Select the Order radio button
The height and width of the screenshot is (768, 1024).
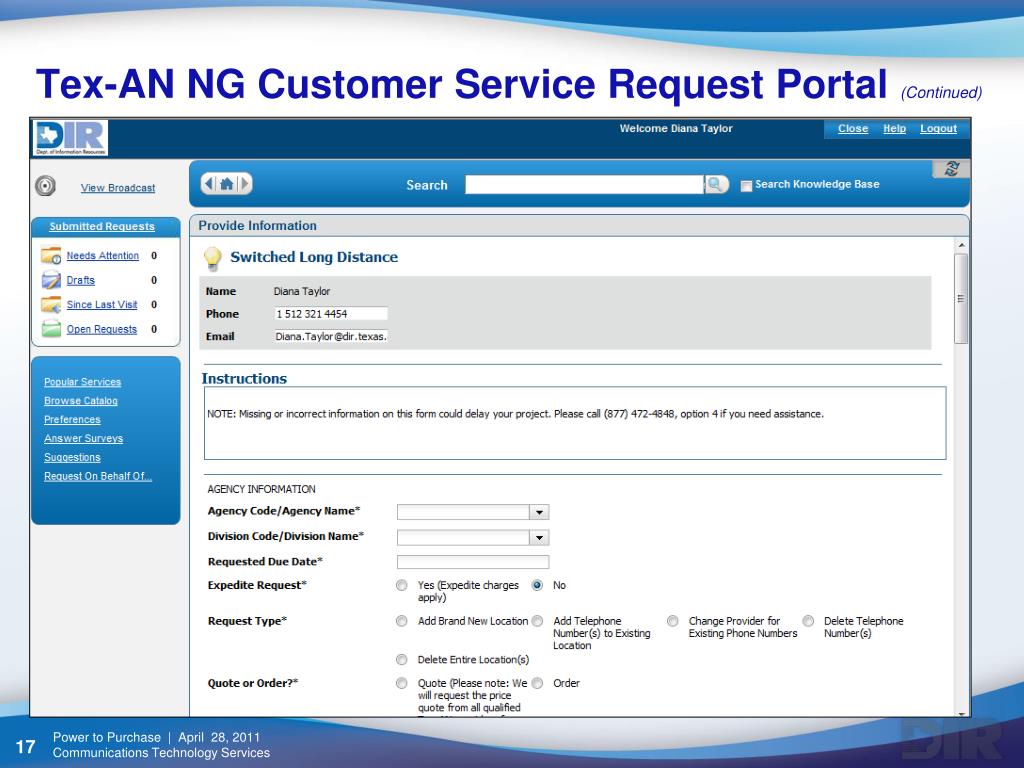coord(537,683)
